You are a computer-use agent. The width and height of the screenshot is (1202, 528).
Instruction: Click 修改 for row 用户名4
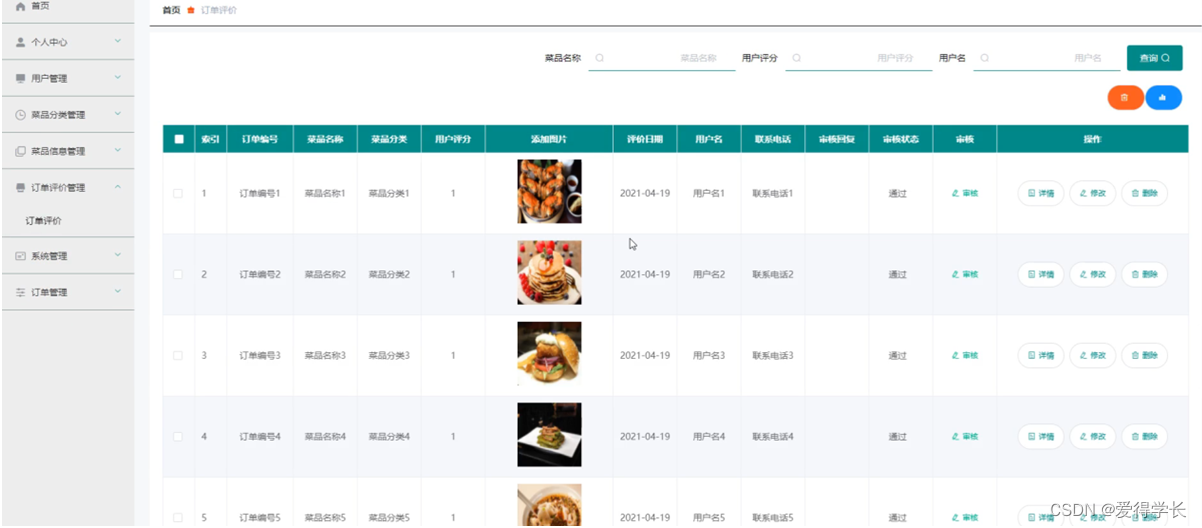[x=1093, y=436]
